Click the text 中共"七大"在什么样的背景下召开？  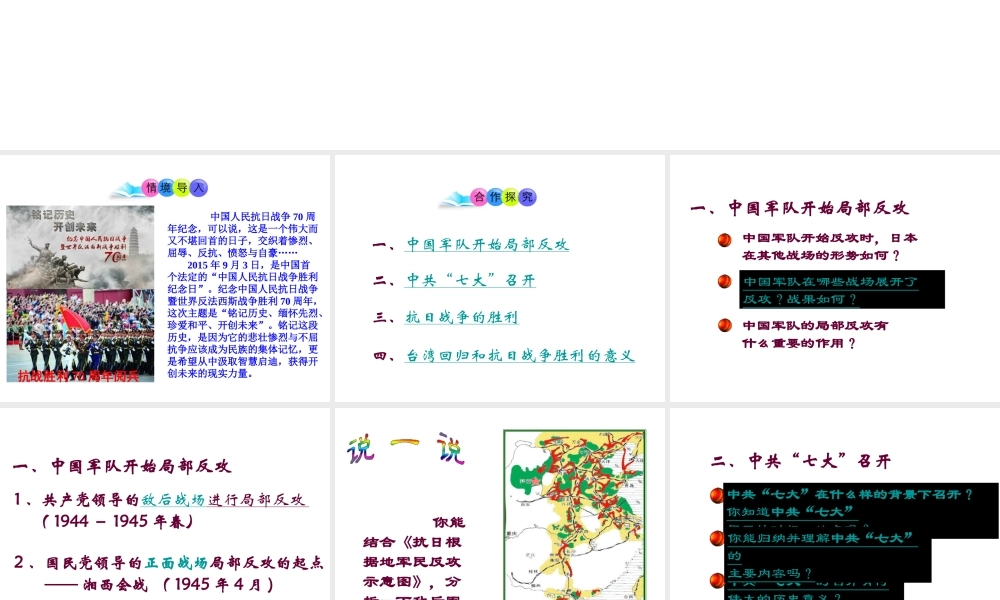(x=850, y=494)
